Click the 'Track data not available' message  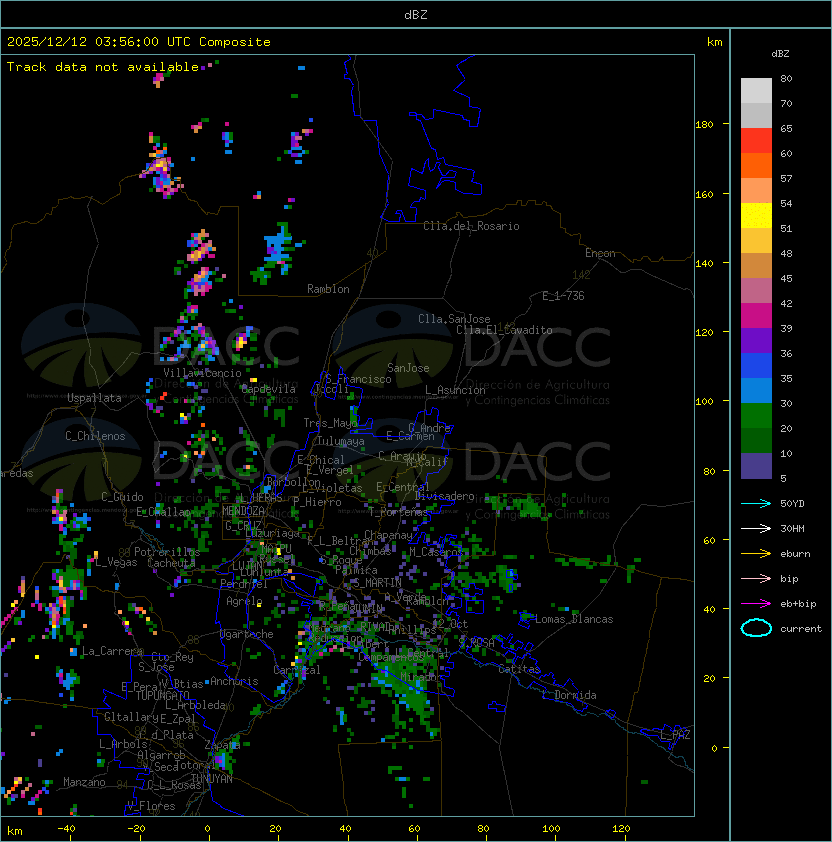(x=103, y=67)
